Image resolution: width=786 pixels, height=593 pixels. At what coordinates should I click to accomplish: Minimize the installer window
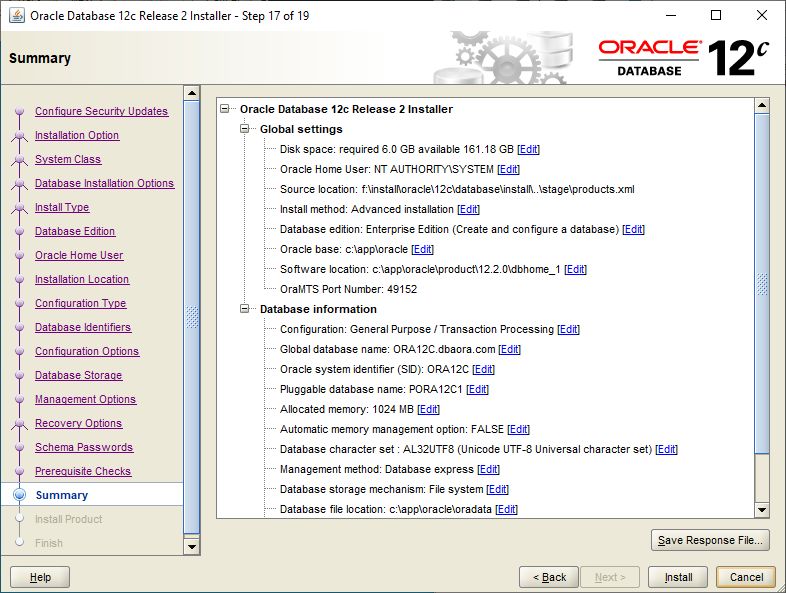(671, 16)
